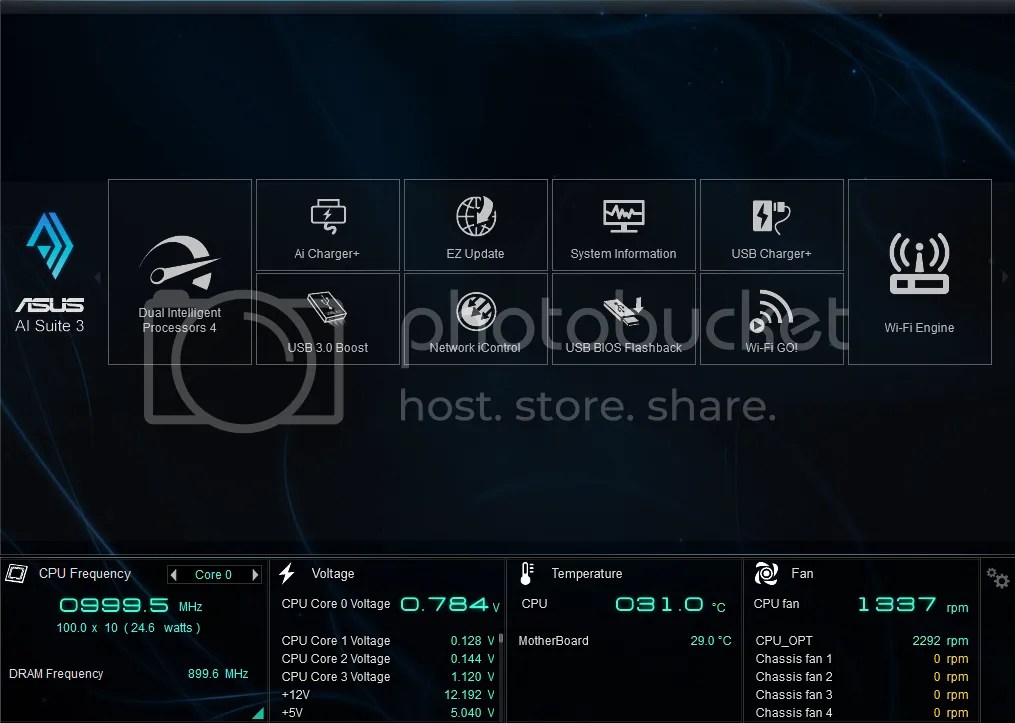
Task: Click the Chassis fan 2 row
Action: tap(862, 677)
